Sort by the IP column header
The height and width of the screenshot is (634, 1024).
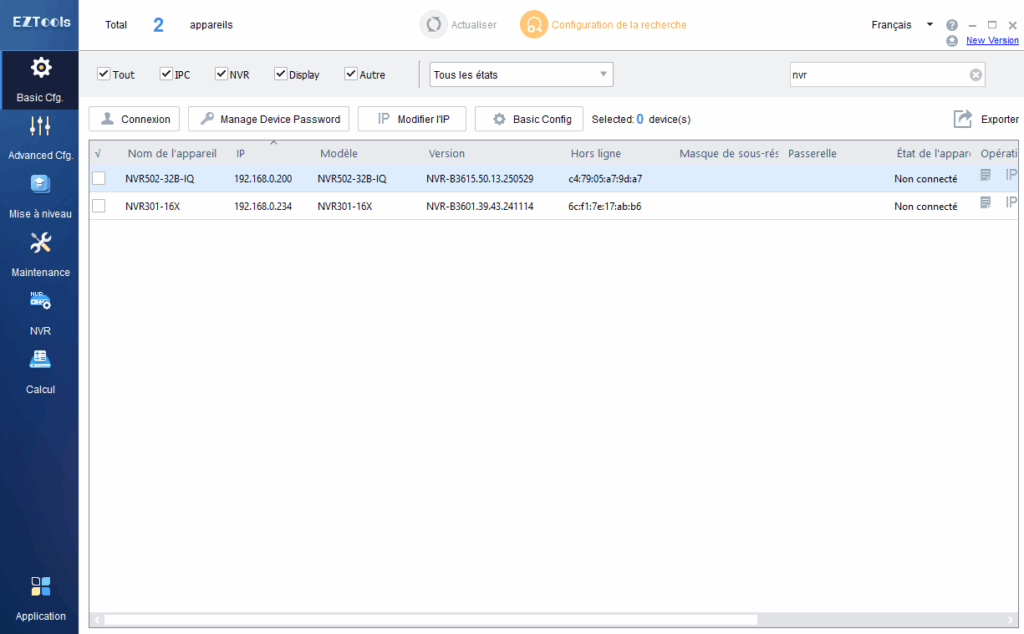[240, 153]
